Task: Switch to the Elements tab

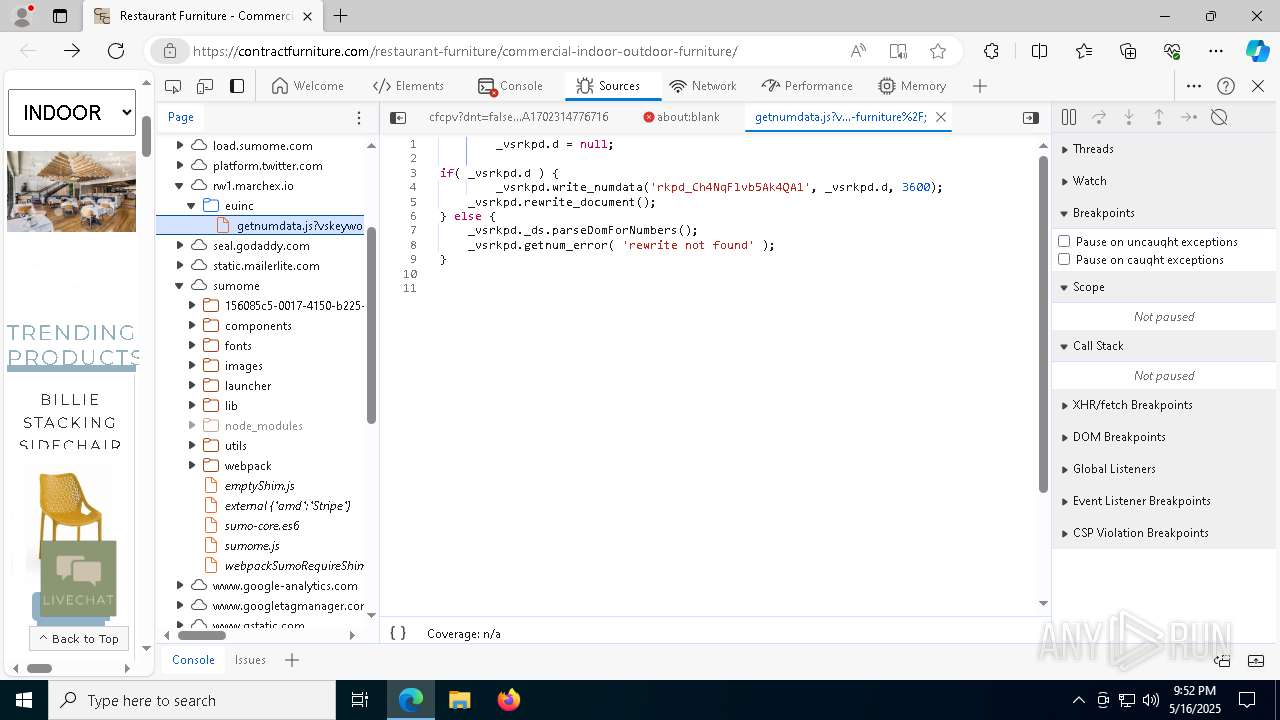Action: tap(408, 86)
